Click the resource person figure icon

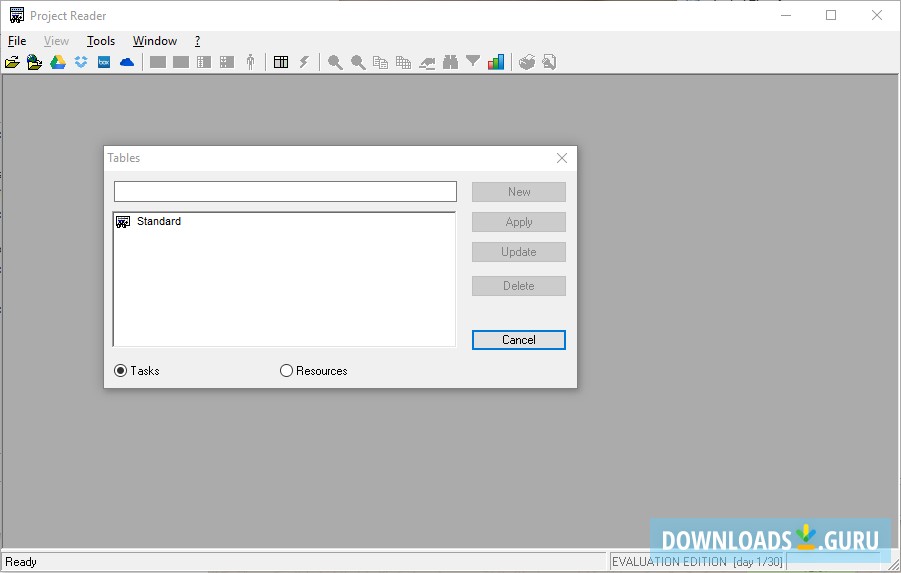pos(250,62)
